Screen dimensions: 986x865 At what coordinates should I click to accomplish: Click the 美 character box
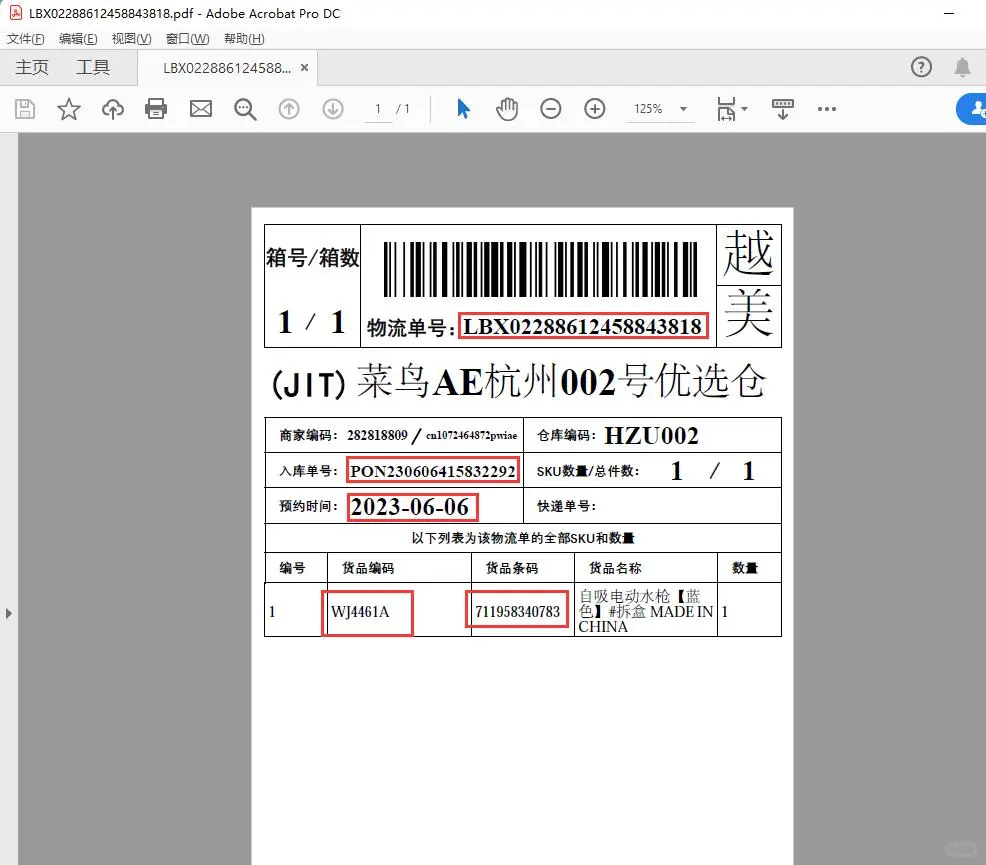(x=748, y=316)
